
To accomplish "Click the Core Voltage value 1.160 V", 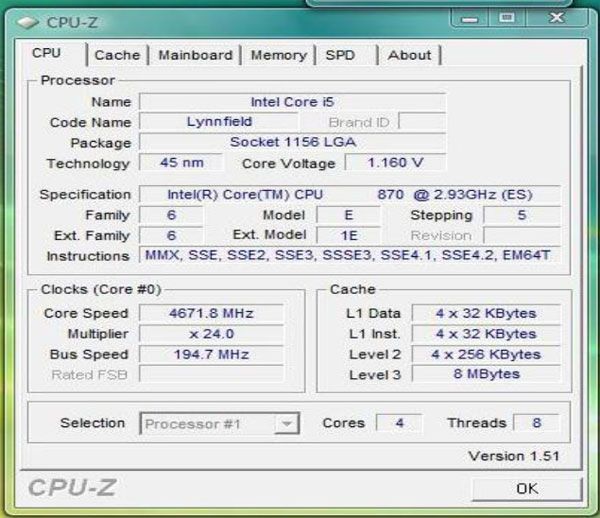I will point(395,163).
